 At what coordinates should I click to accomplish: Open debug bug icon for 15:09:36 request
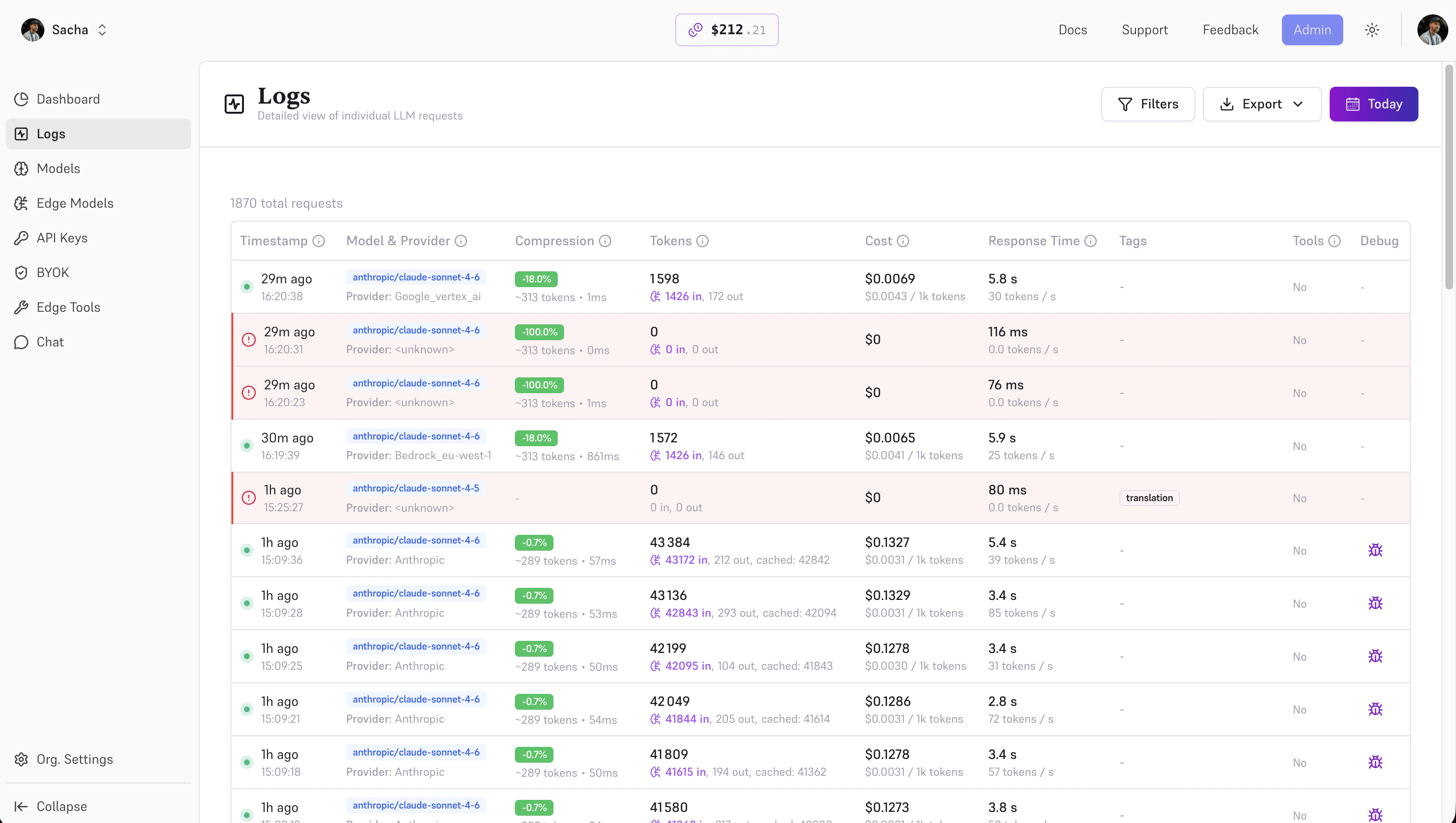(1375, 550)
